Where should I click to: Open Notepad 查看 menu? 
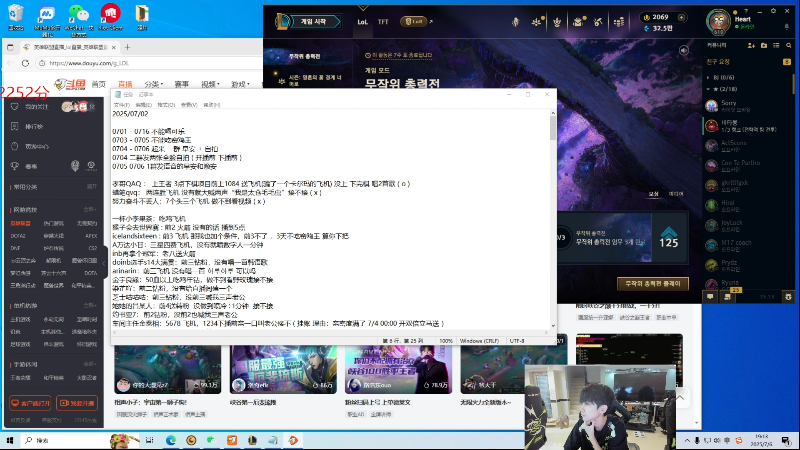coord(189,105)
